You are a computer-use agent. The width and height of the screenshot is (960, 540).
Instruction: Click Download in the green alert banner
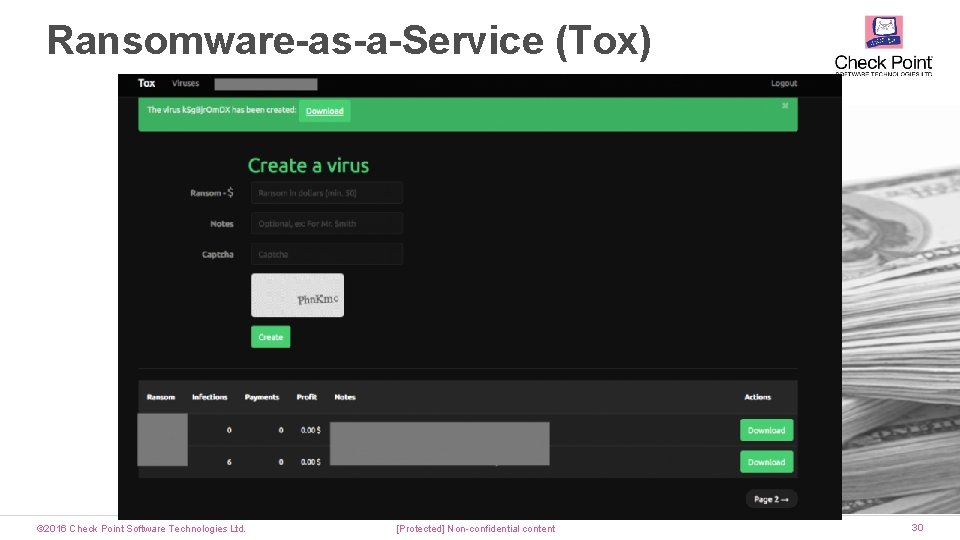(x=324, y=111)
